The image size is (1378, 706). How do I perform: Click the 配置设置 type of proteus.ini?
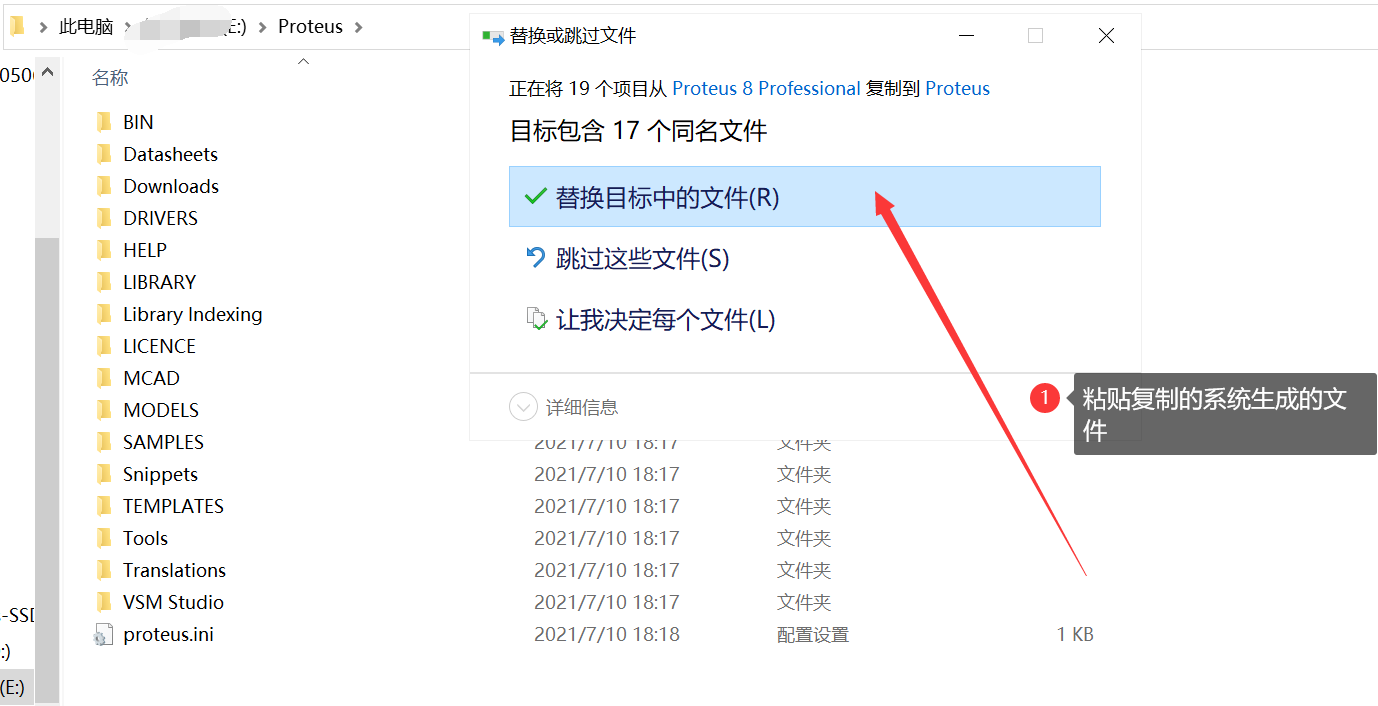coord(813,634)
